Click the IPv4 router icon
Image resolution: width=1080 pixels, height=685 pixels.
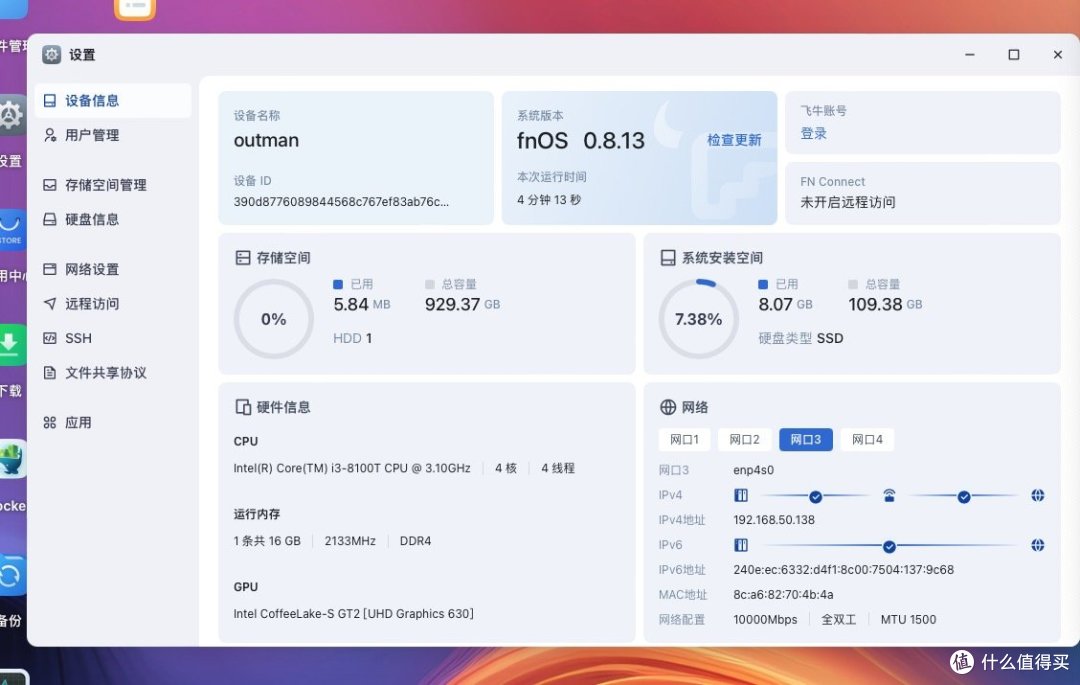coord(889,495)
